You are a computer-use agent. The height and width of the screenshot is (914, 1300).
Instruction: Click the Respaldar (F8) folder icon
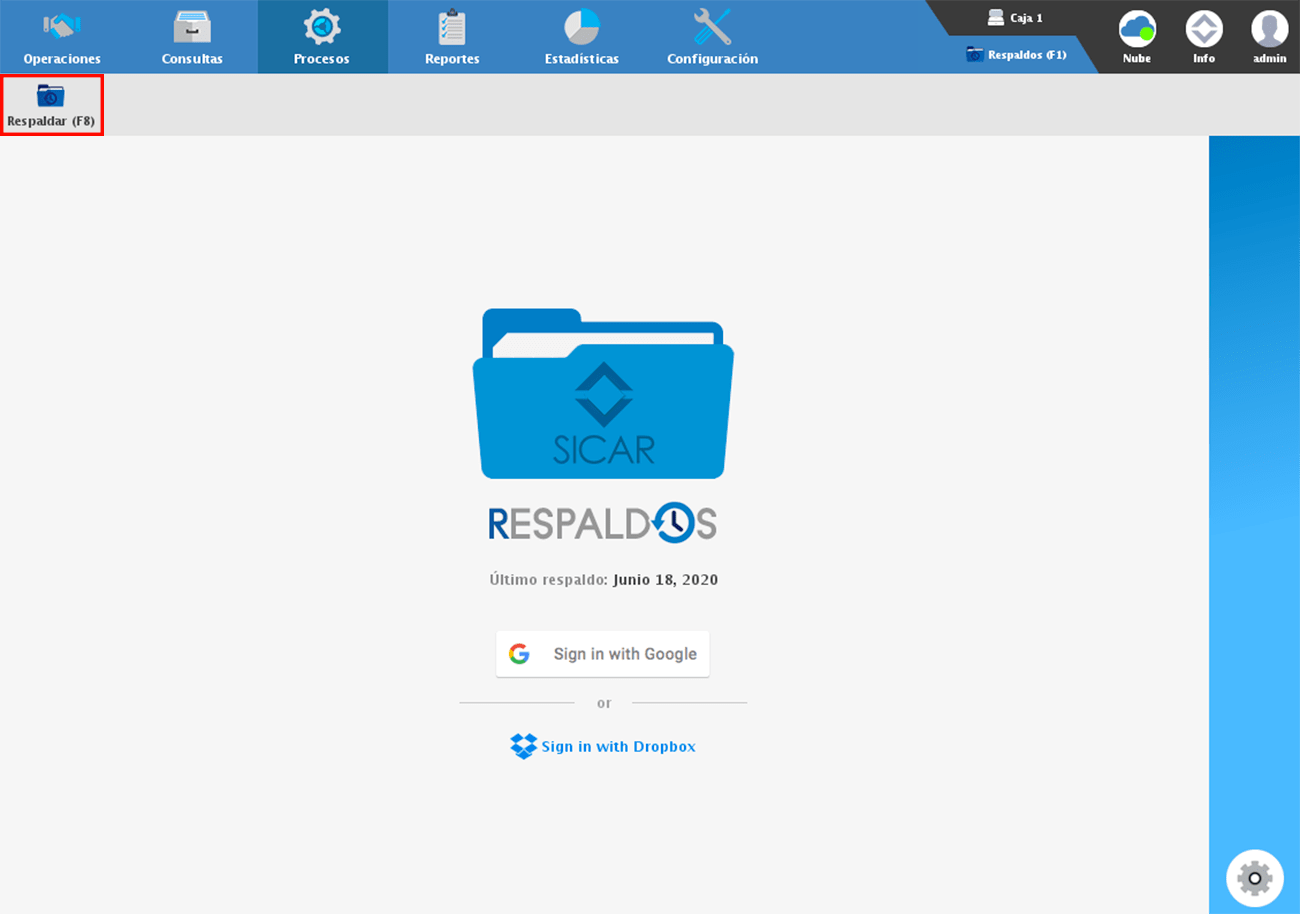coord(52,97)
